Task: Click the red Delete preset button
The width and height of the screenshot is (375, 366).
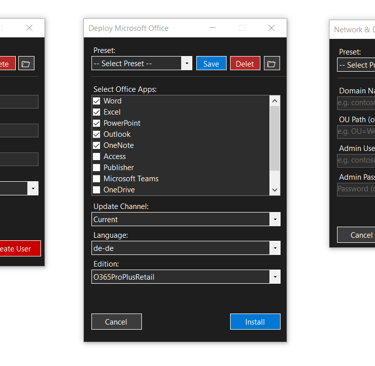Action: tap(245, 63)
